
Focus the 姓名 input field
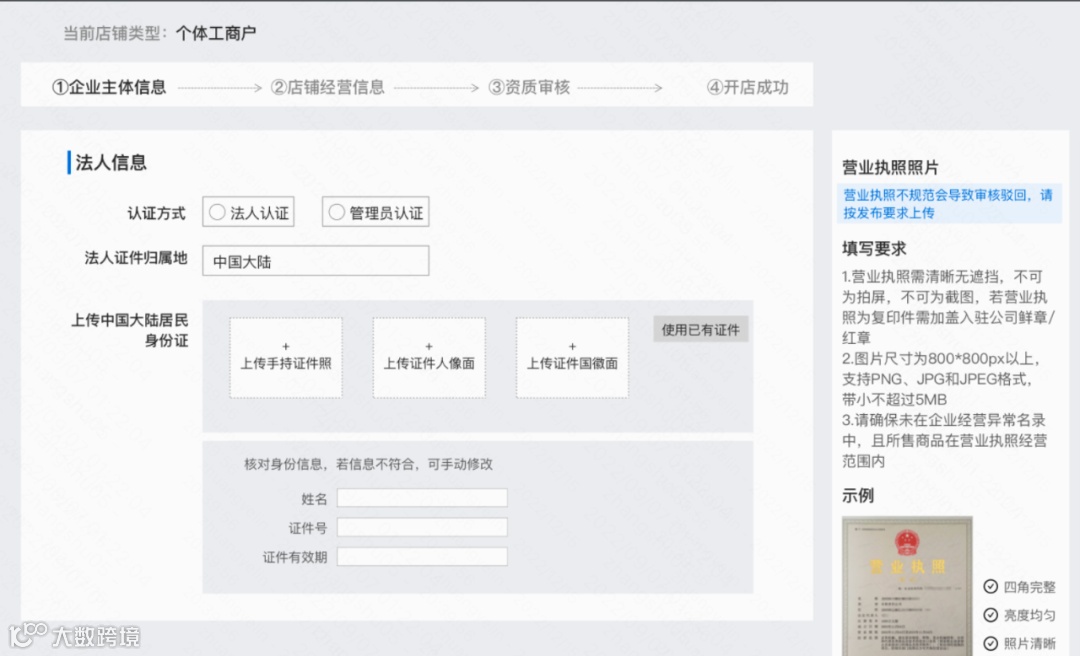coord(422,498)
